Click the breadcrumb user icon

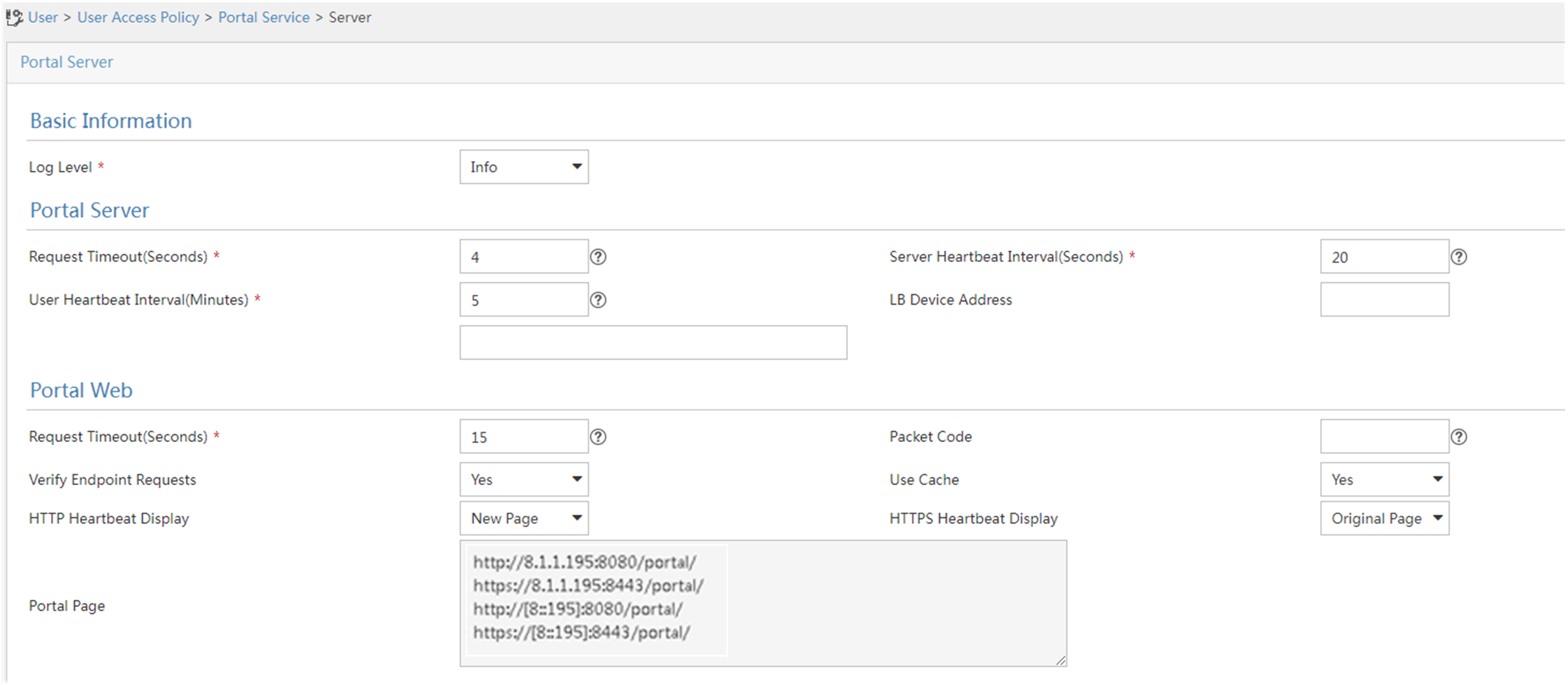point(14,18)
